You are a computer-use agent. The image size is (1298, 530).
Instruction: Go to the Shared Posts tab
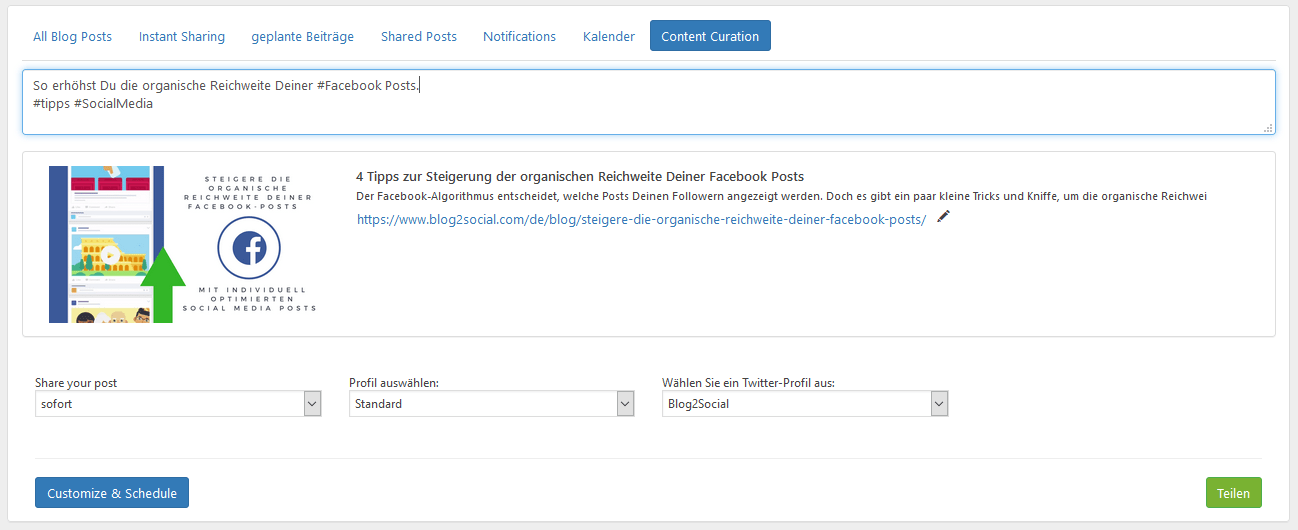(419, 36)
